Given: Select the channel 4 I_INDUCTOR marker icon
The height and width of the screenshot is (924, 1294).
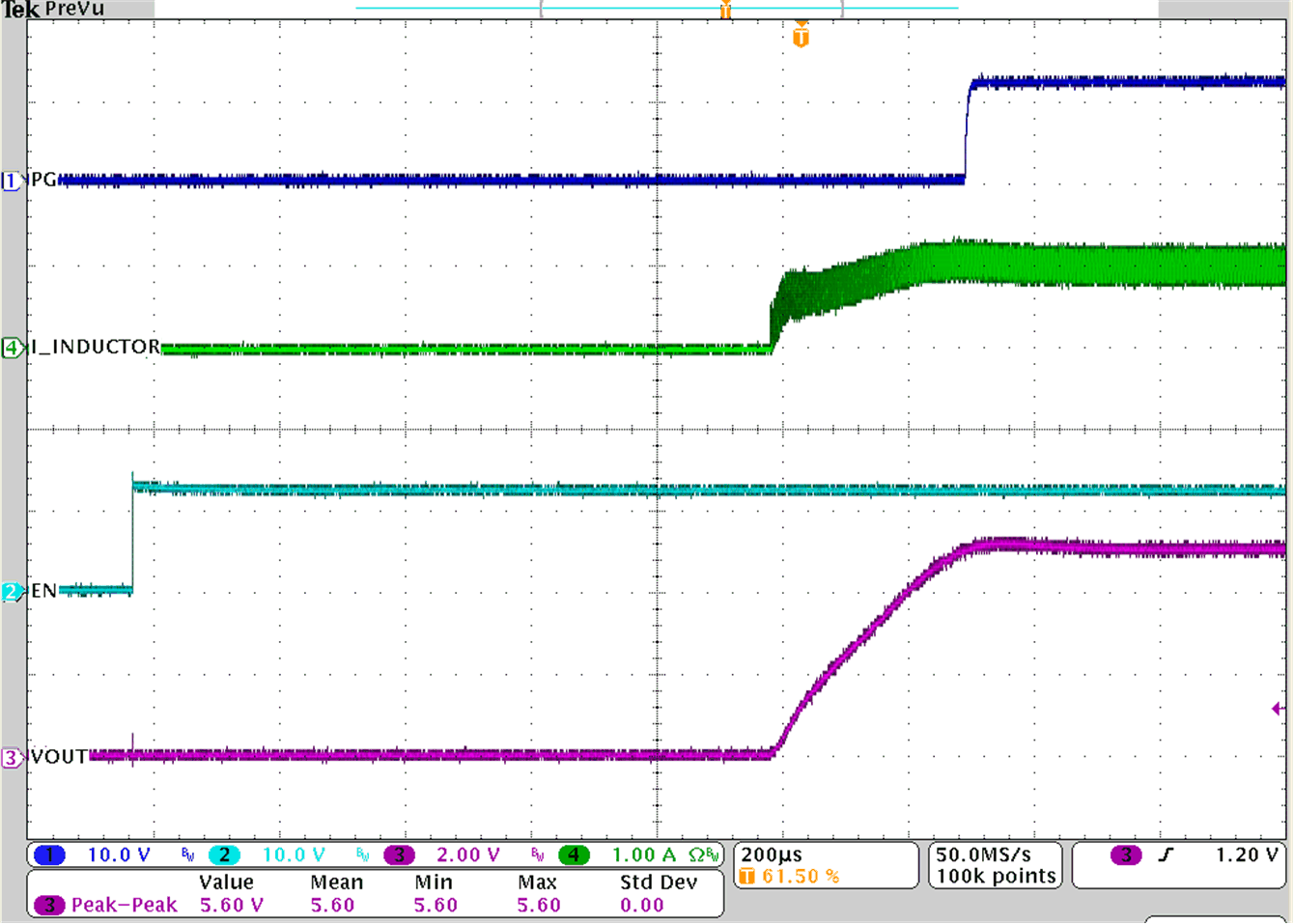Looking at the screenshot, I should point(10,348).
